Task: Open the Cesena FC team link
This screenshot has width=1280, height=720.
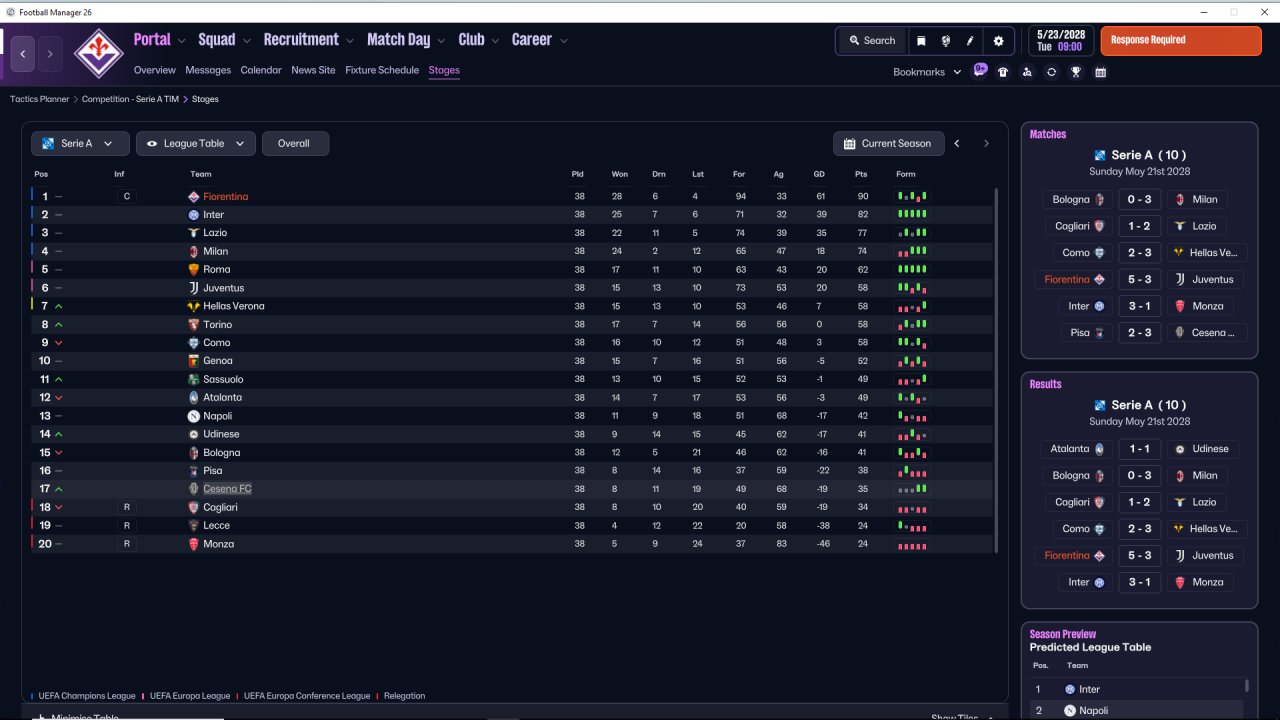Action: 227,489
